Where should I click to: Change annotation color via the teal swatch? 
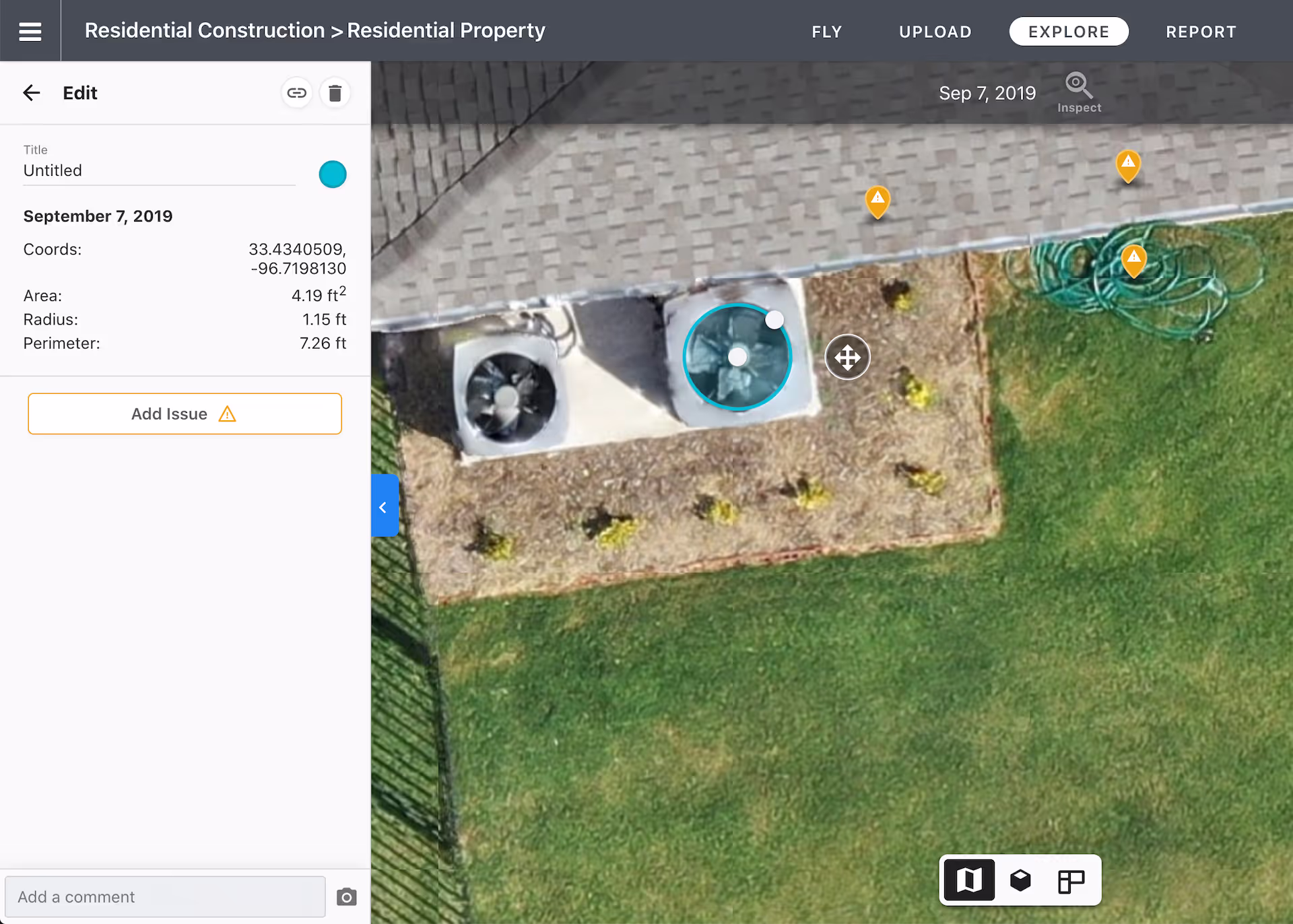click(x=332, y=174)
